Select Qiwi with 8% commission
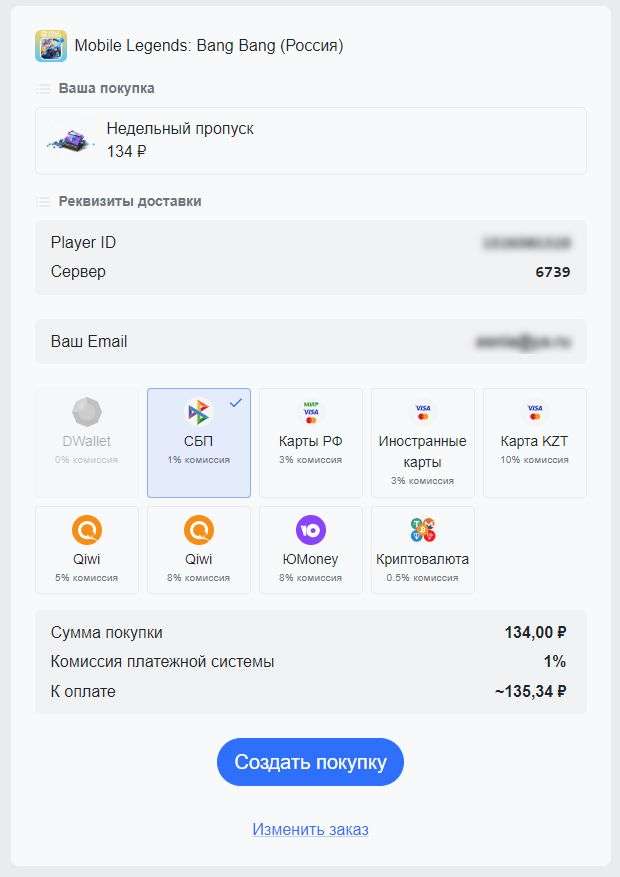 [x=199, y=549]
